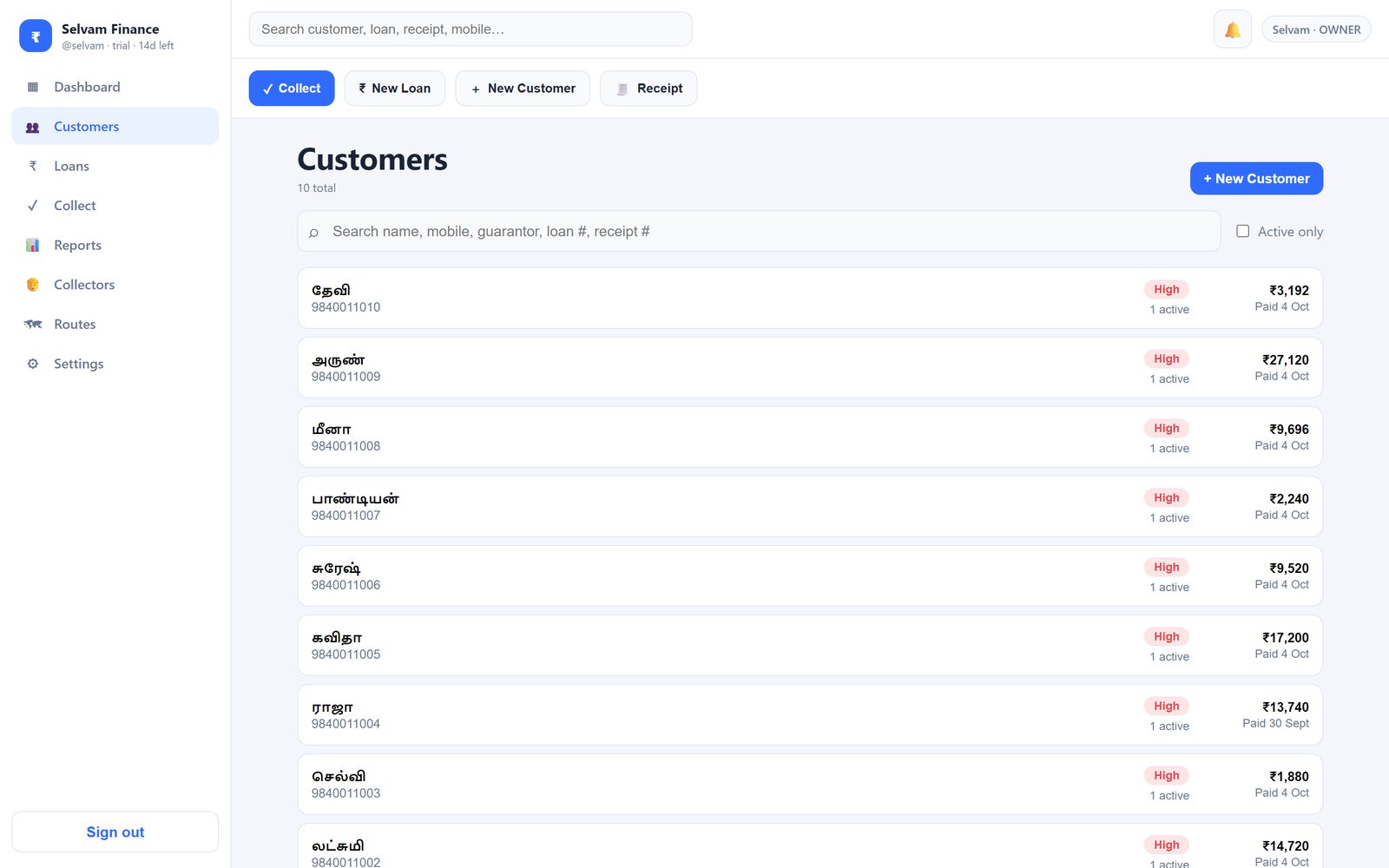This screenshot has height=868, width=1389.
Task: Click the 10 total count text
Action: click(316, 187)
